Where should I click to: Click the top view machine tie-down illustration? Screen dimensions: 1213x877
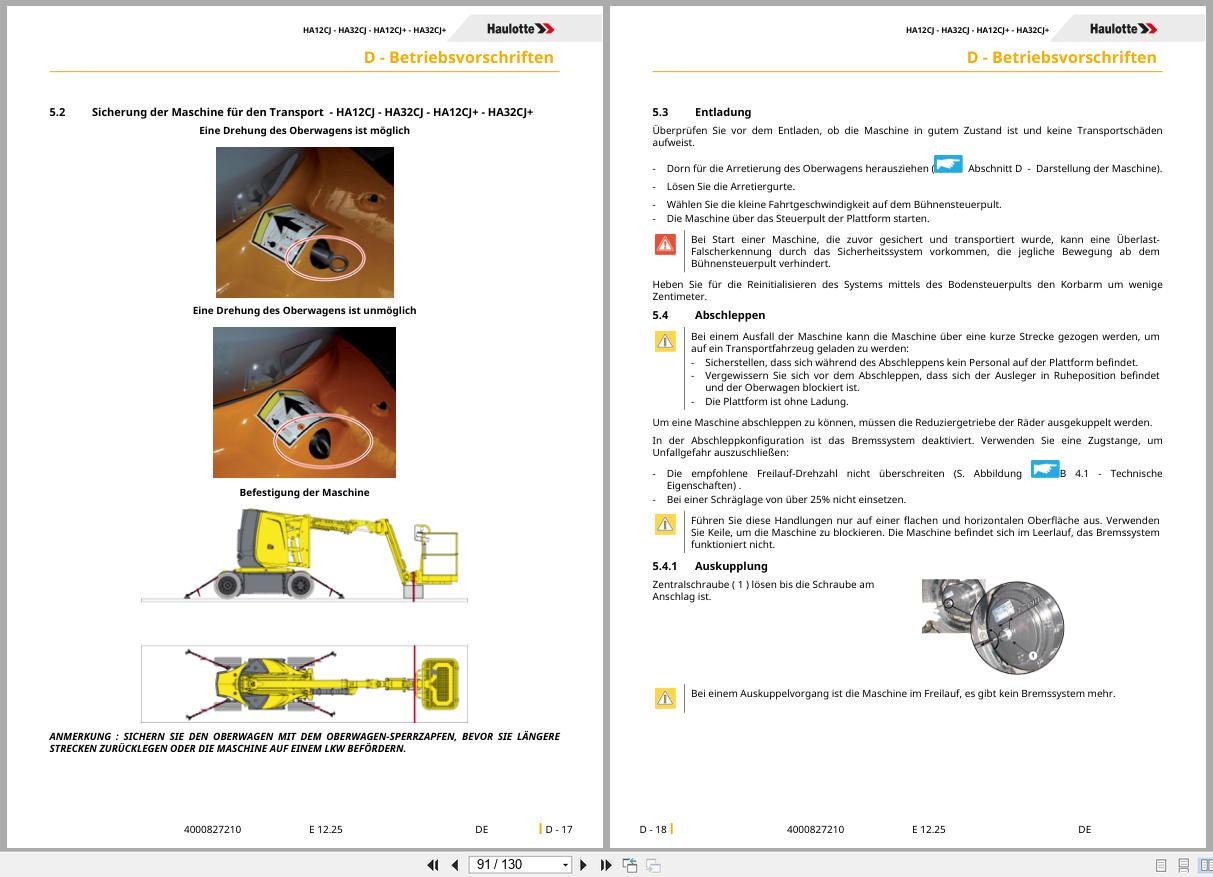304,684
